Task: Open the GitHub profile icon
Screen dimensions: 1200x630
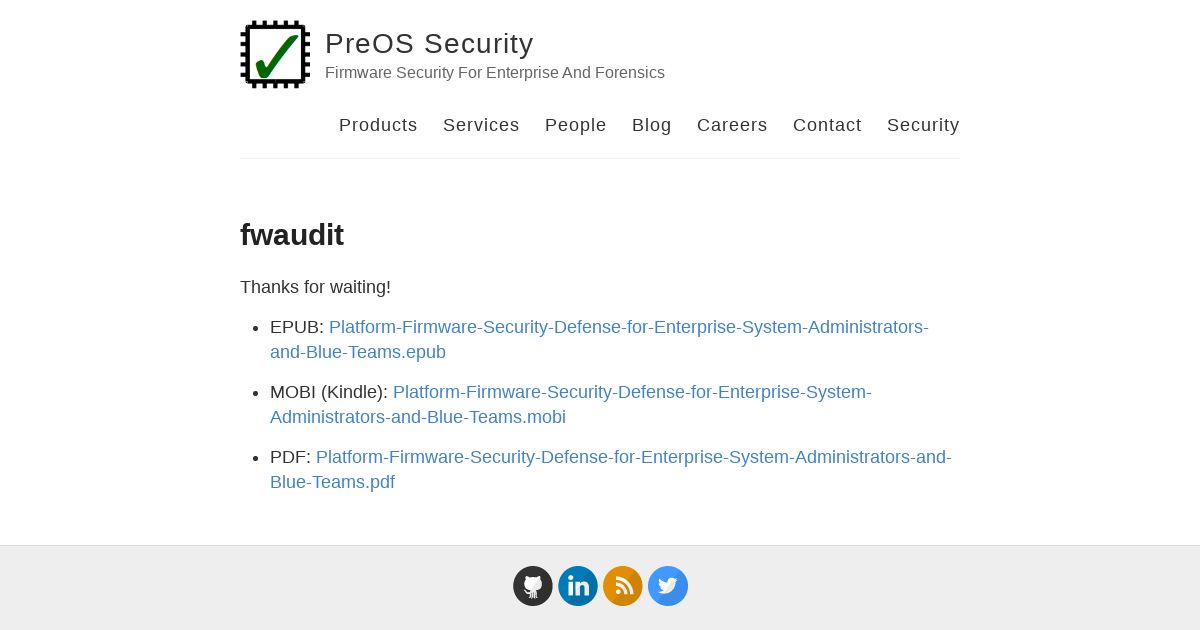Action: (533, 586)
